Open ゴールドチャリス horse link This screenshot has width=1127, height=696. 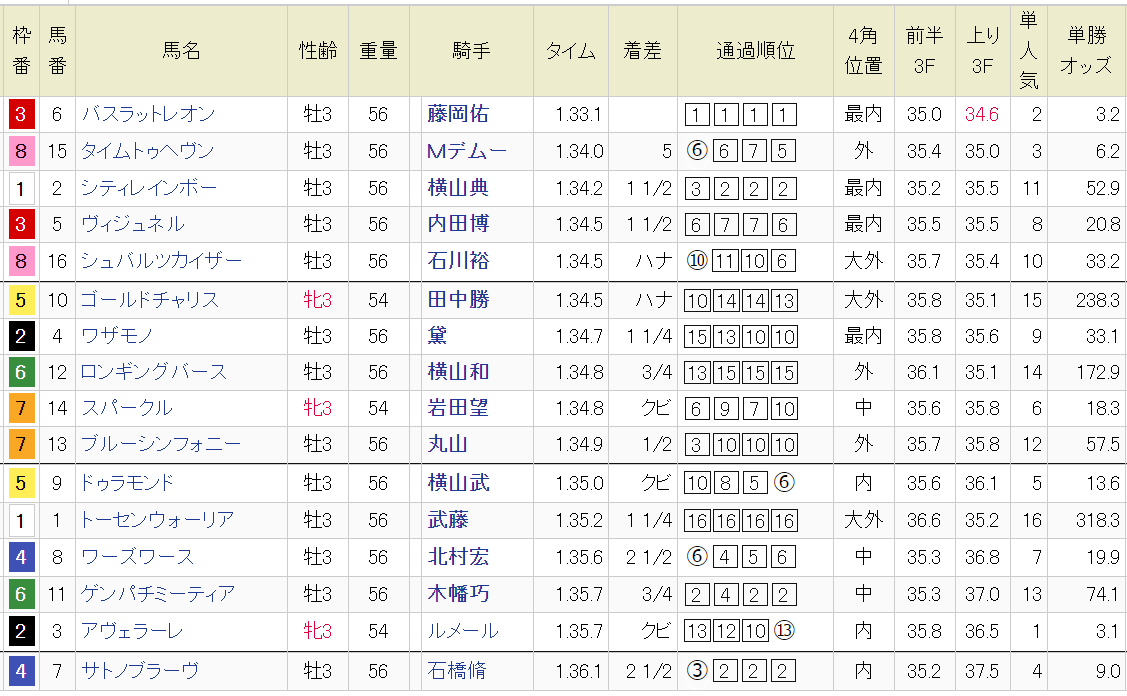pyautogui.click(x=149, y=300)
